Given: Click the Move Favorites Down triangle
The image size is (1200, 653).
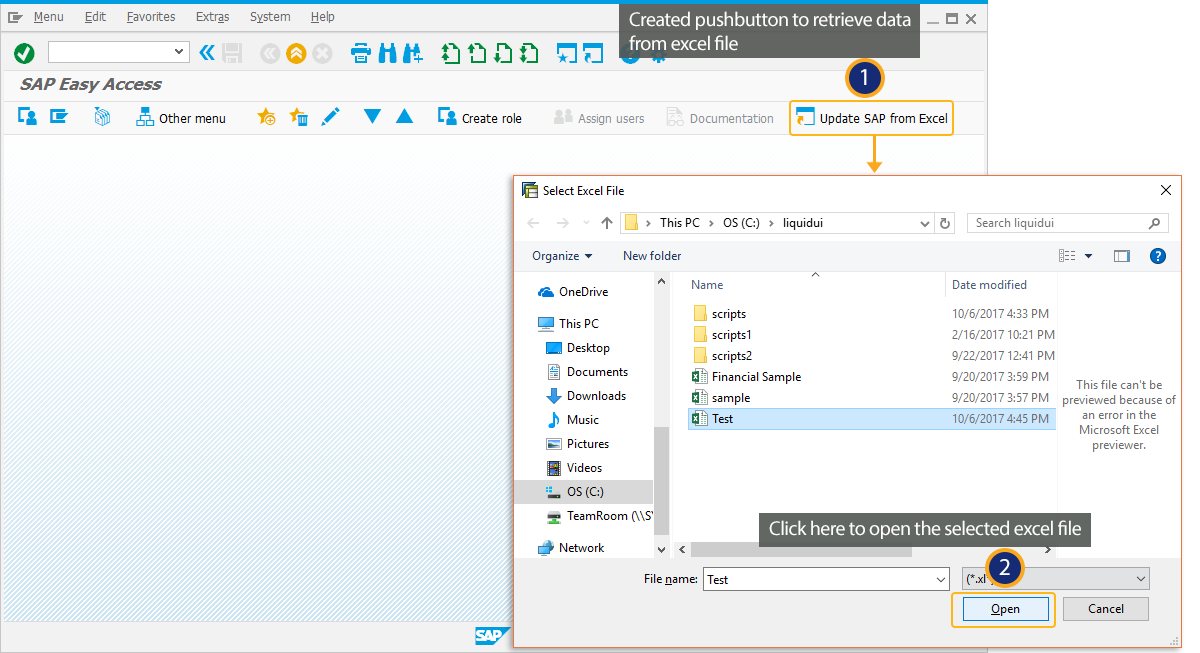Looking at the screenshot, I should click(373, 117).
